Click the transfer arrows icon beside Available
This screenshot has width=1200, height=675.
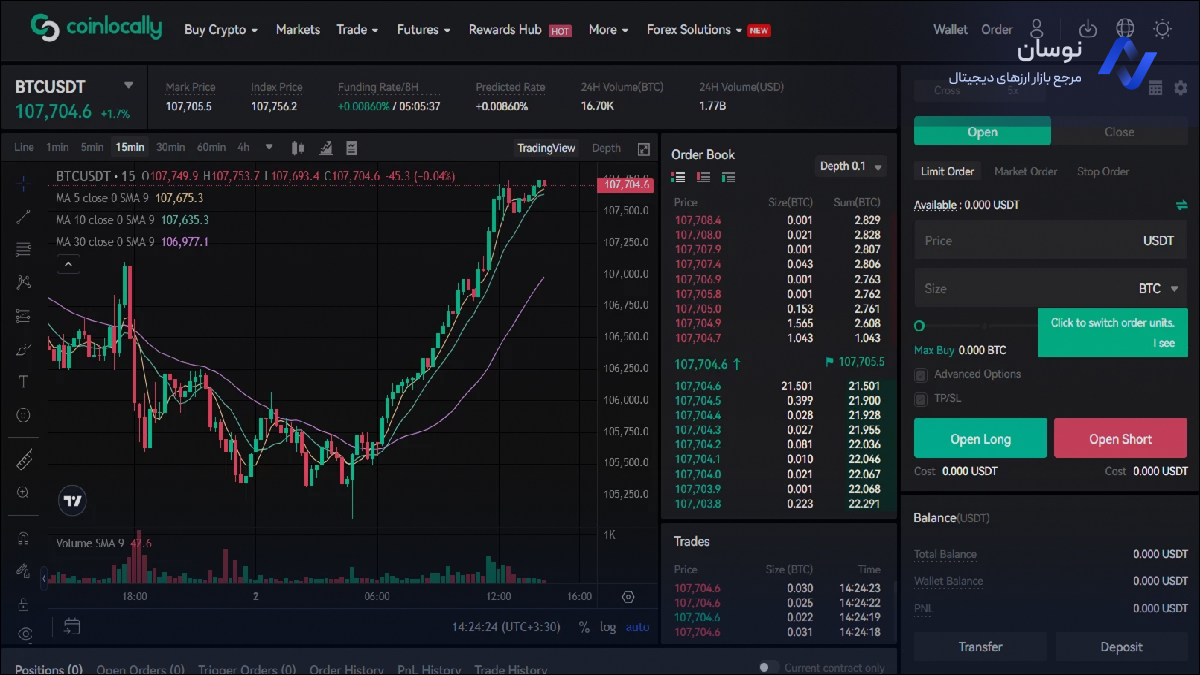(x=1181, y=205)
